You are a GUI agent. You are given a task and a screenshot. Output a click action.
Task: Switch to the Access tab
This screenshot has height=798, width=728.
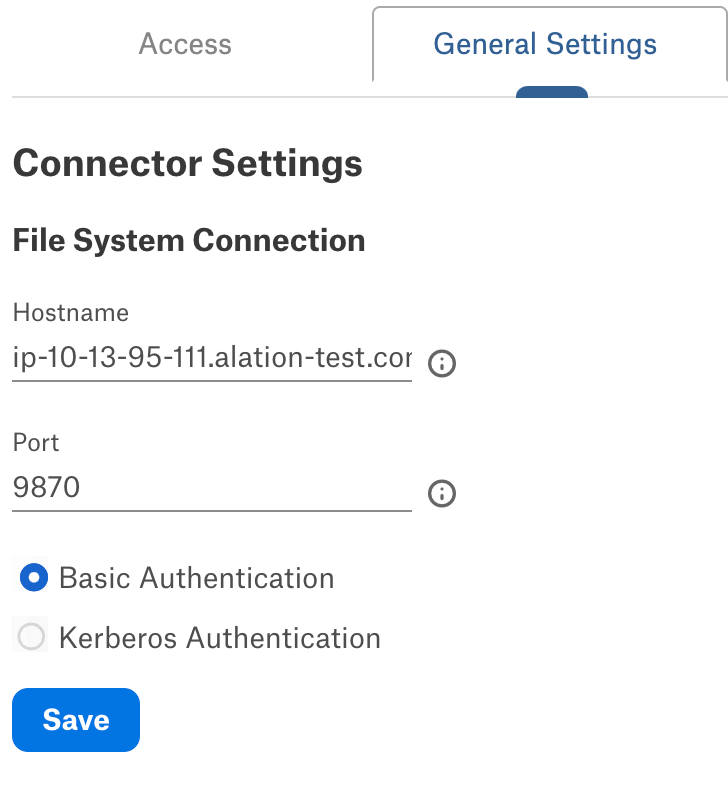[185, 44]
